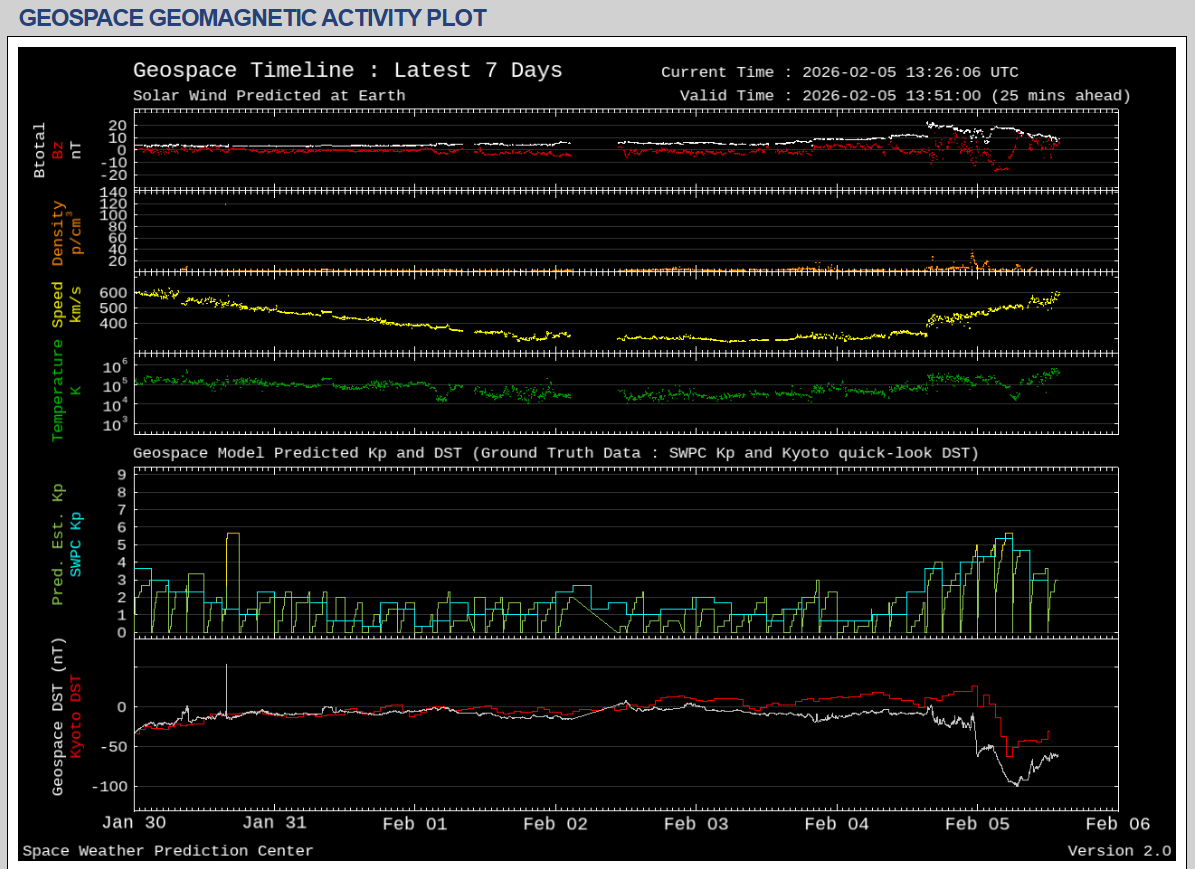This screenshot has height=869, width=1195.
Task: Click the Jan 30 date on time axis
Action: coord(134,824)
